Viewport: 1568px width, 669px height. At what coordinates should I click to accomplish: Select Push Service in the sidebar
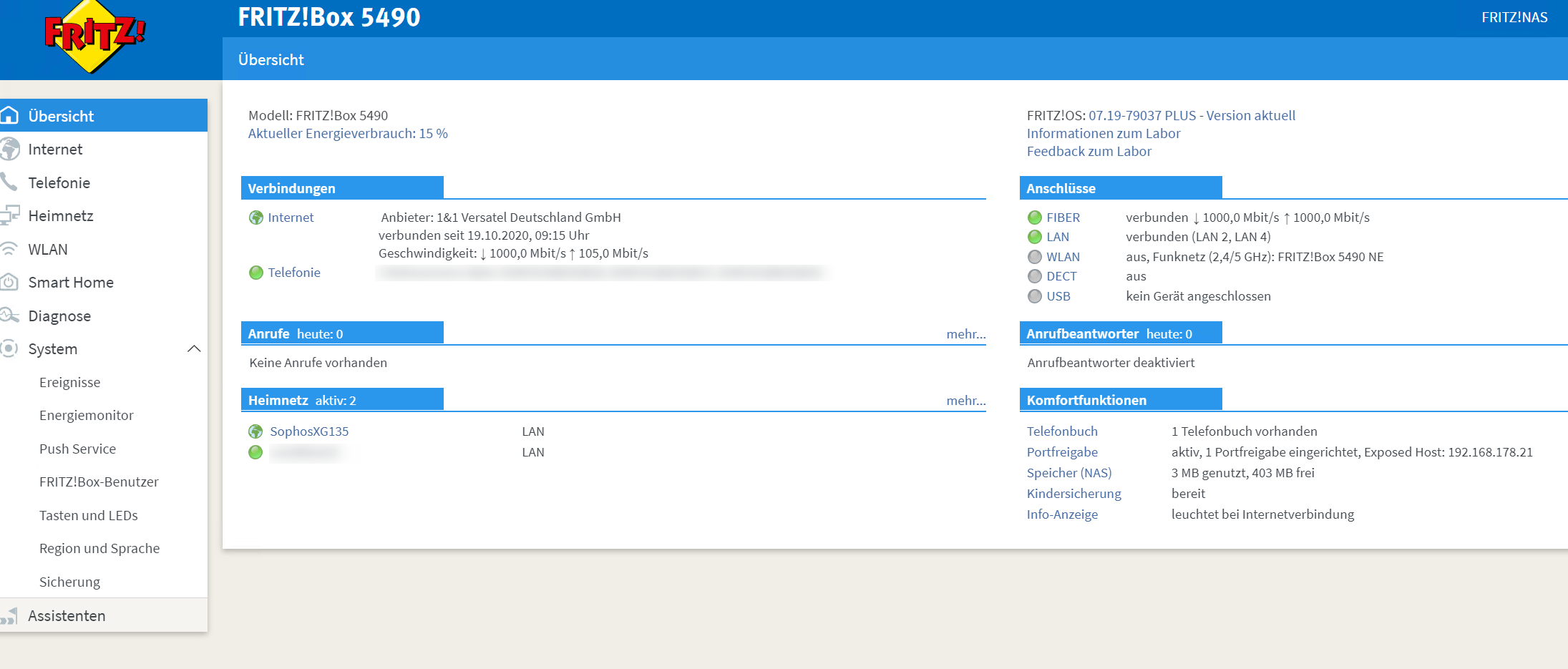tap(78, 449)
